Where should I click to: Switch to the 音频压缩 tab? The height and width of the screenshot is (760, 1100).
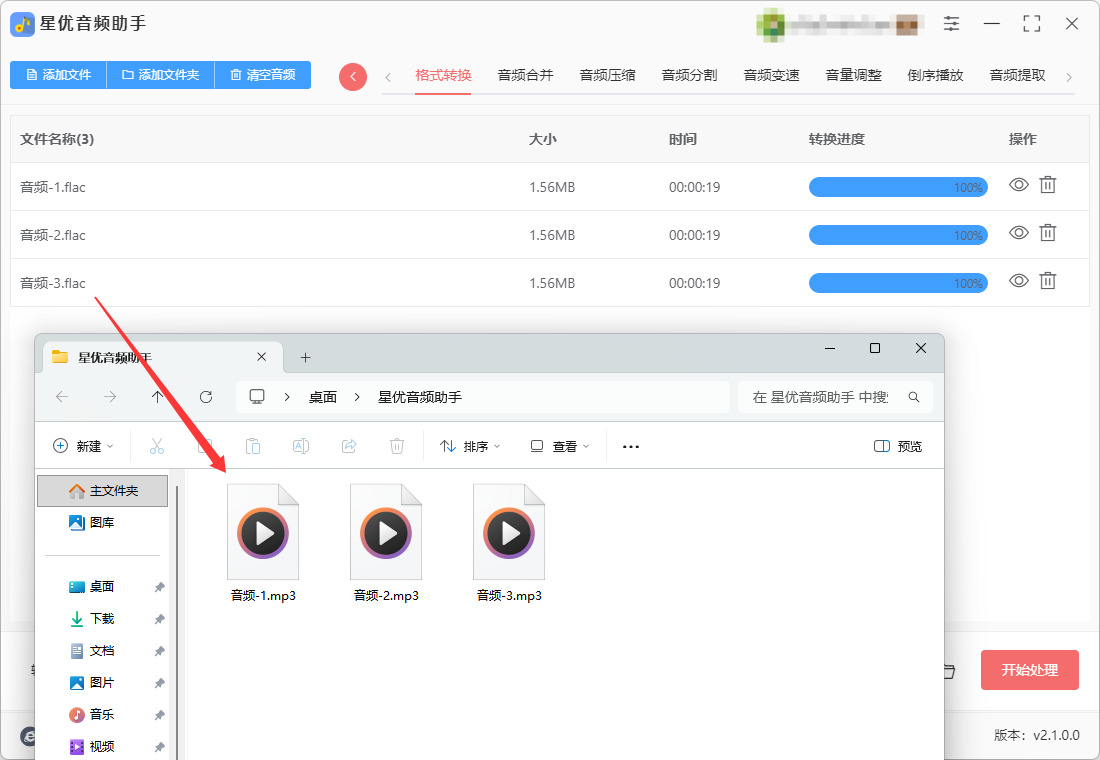click(x=608, y=75)
